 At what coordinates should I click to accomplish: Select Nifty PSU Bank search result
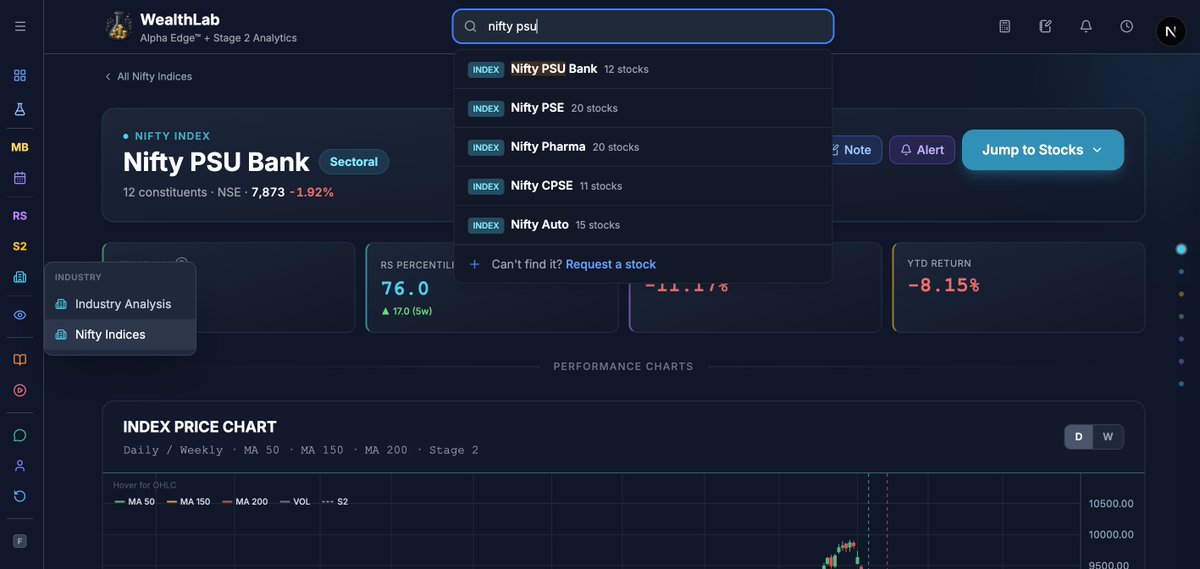pos(643,69)
